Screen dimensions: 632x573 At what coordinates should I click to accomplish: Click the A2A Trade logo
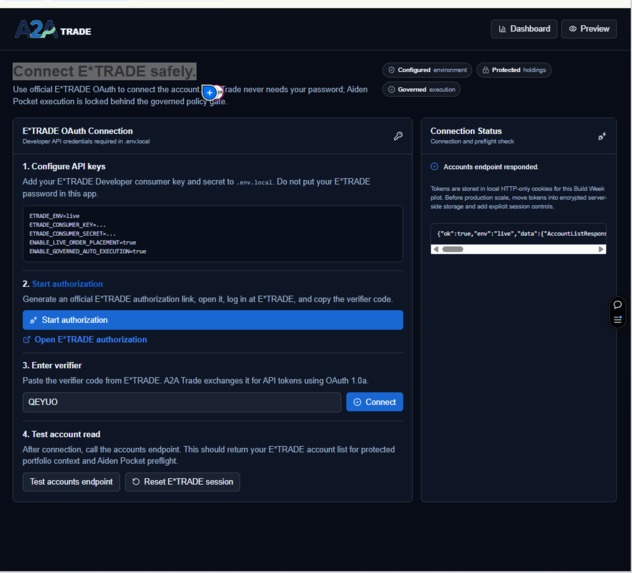point(53,29)
